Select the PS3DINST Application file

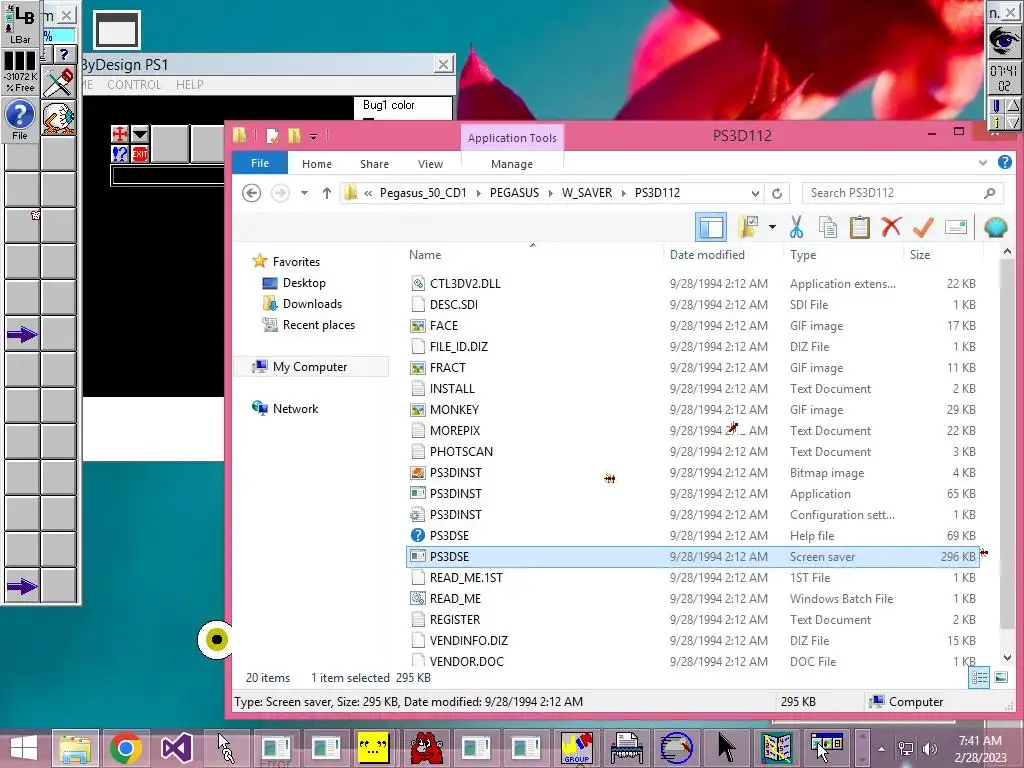click(x=455, y=494)
